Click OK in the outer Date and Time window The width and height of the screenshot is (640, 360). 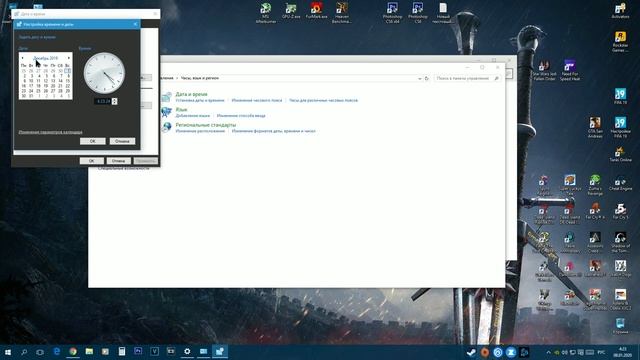tap(91, 161)
